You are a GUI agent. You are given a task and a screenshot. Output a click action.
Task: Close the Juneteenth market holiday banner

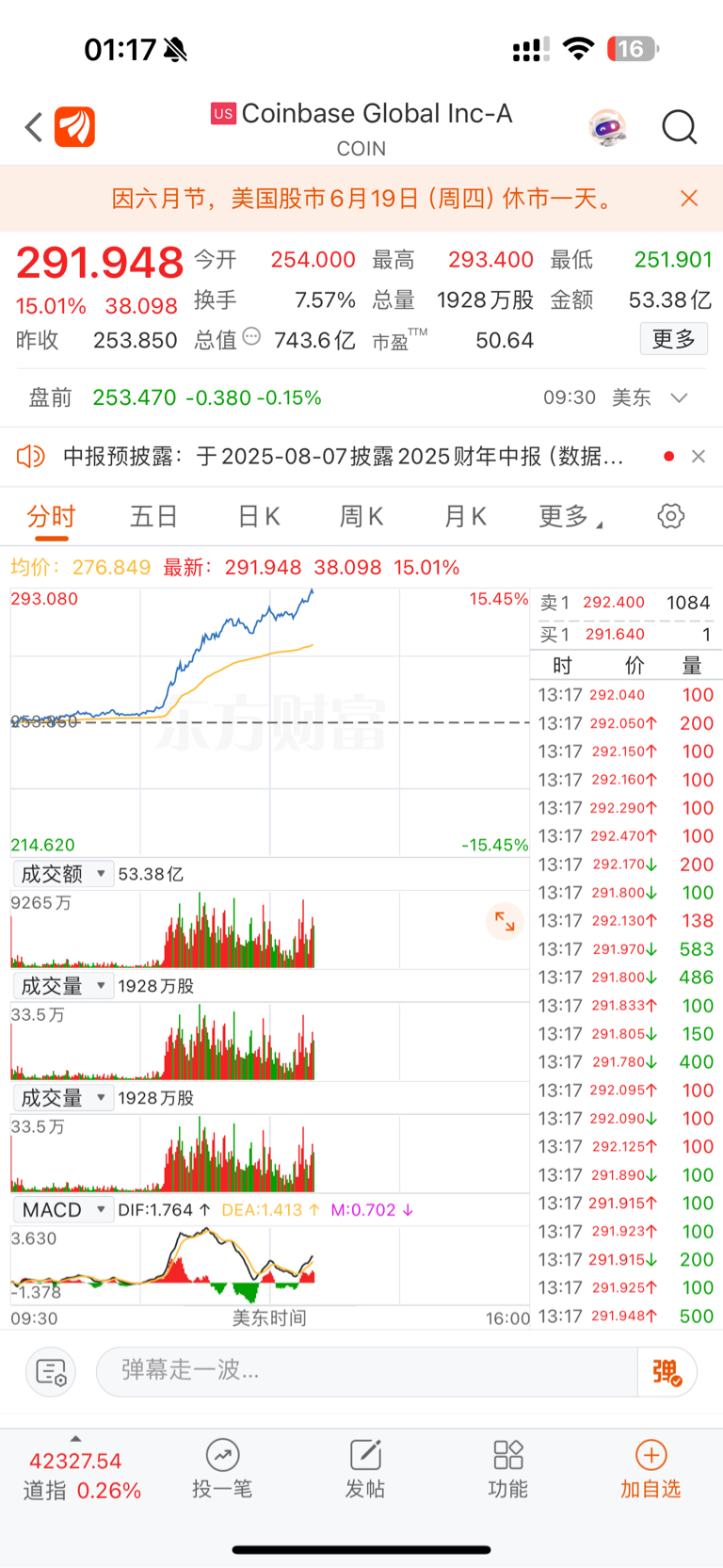point(689,198)
